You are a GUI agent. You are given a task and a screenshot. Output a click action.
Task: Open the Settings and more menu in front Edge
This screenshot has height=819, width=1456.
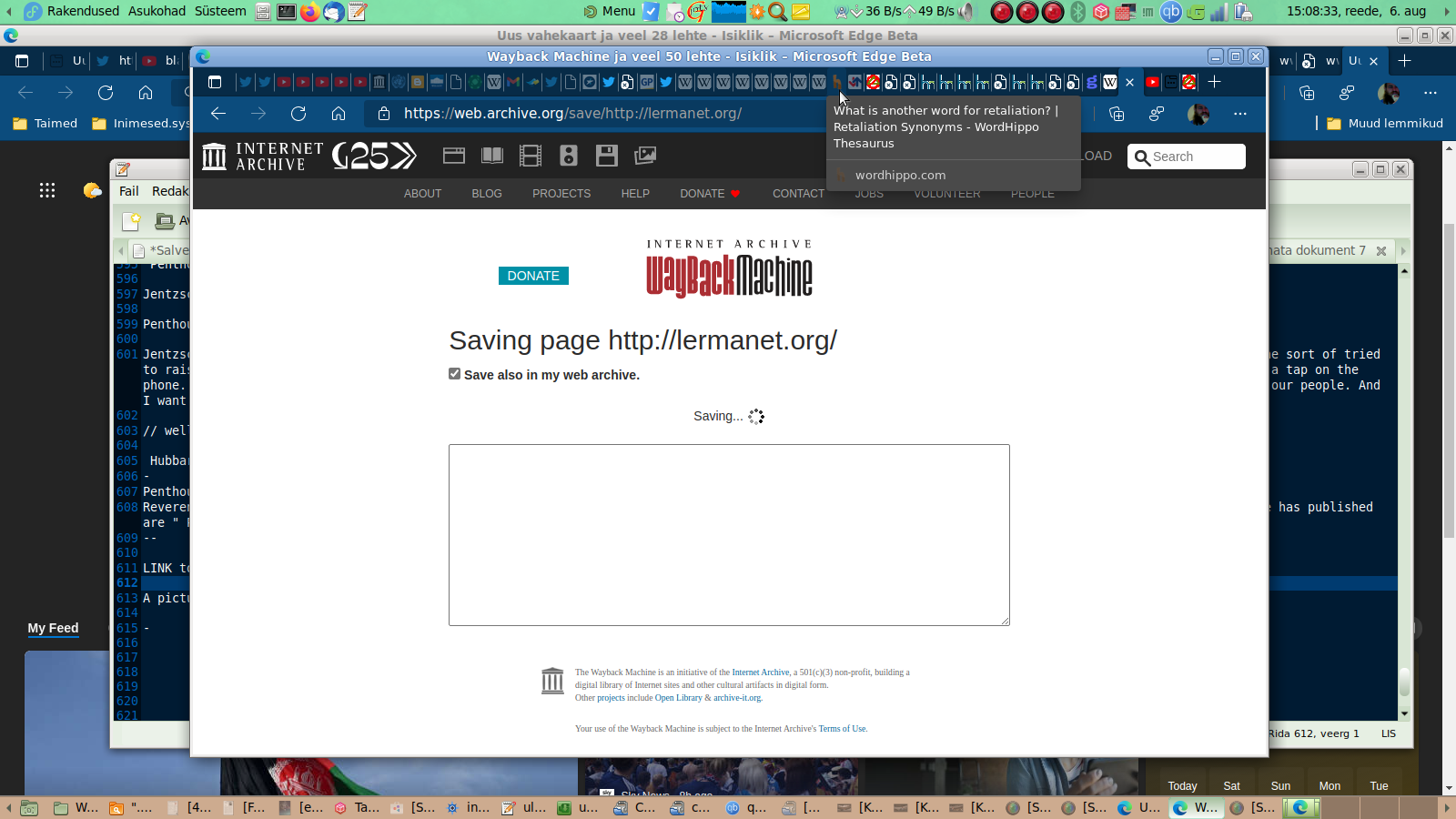[x=1240, y=114]
